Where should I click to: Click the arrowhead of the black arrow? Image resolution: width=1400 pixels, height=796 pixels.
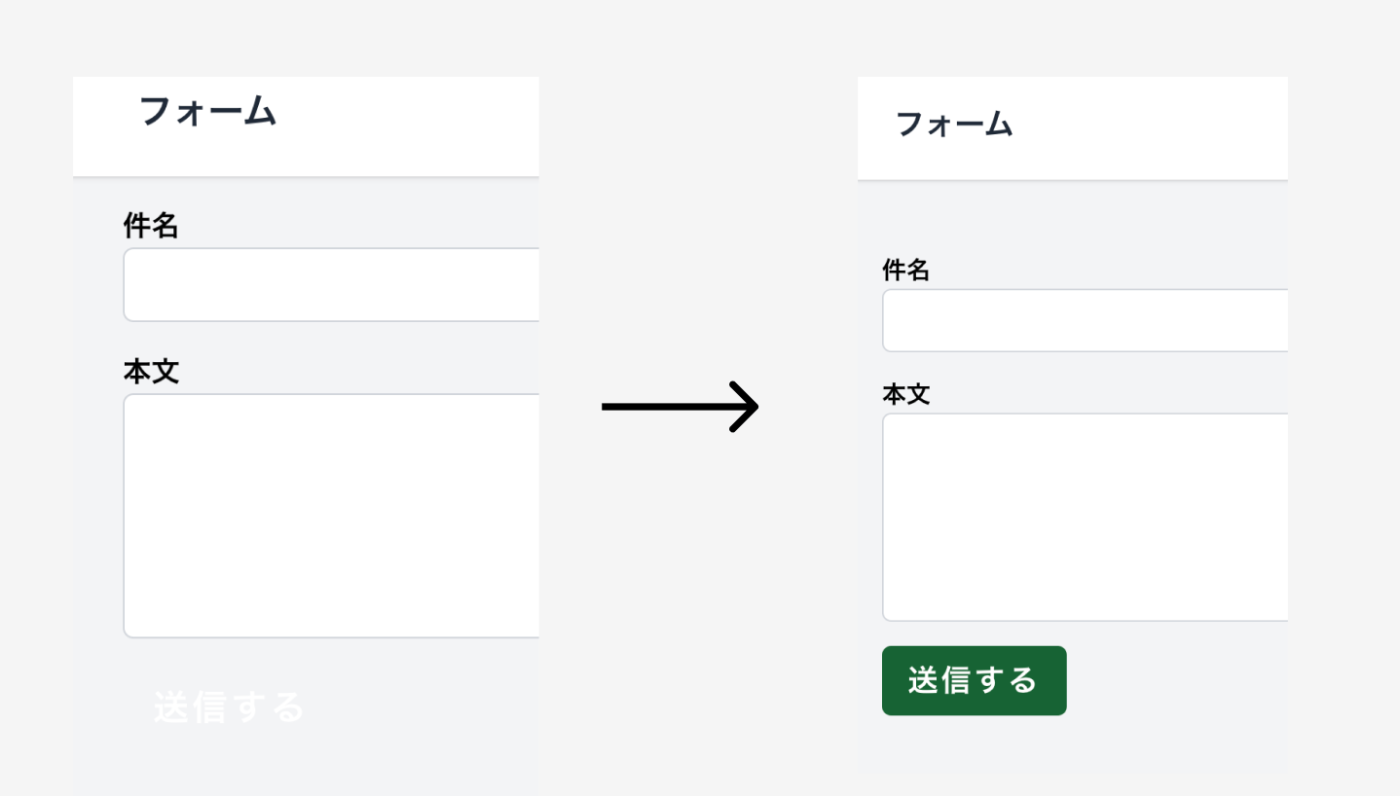click(x=747, y=407)
